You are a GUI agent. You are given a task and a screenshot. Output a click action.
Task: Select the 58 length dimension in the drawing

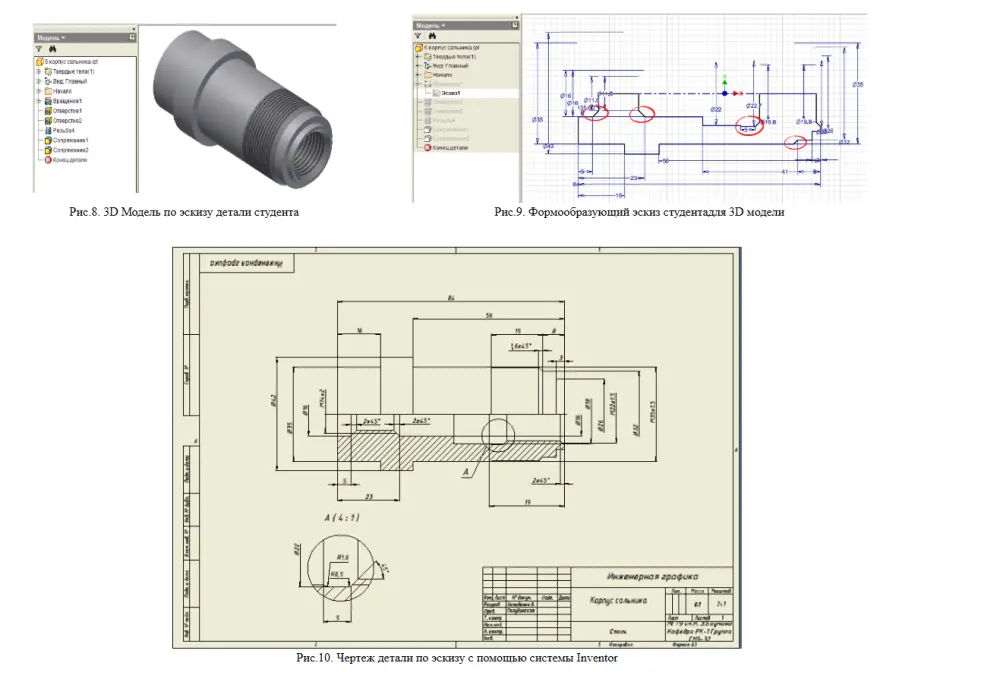click(489, 316)
